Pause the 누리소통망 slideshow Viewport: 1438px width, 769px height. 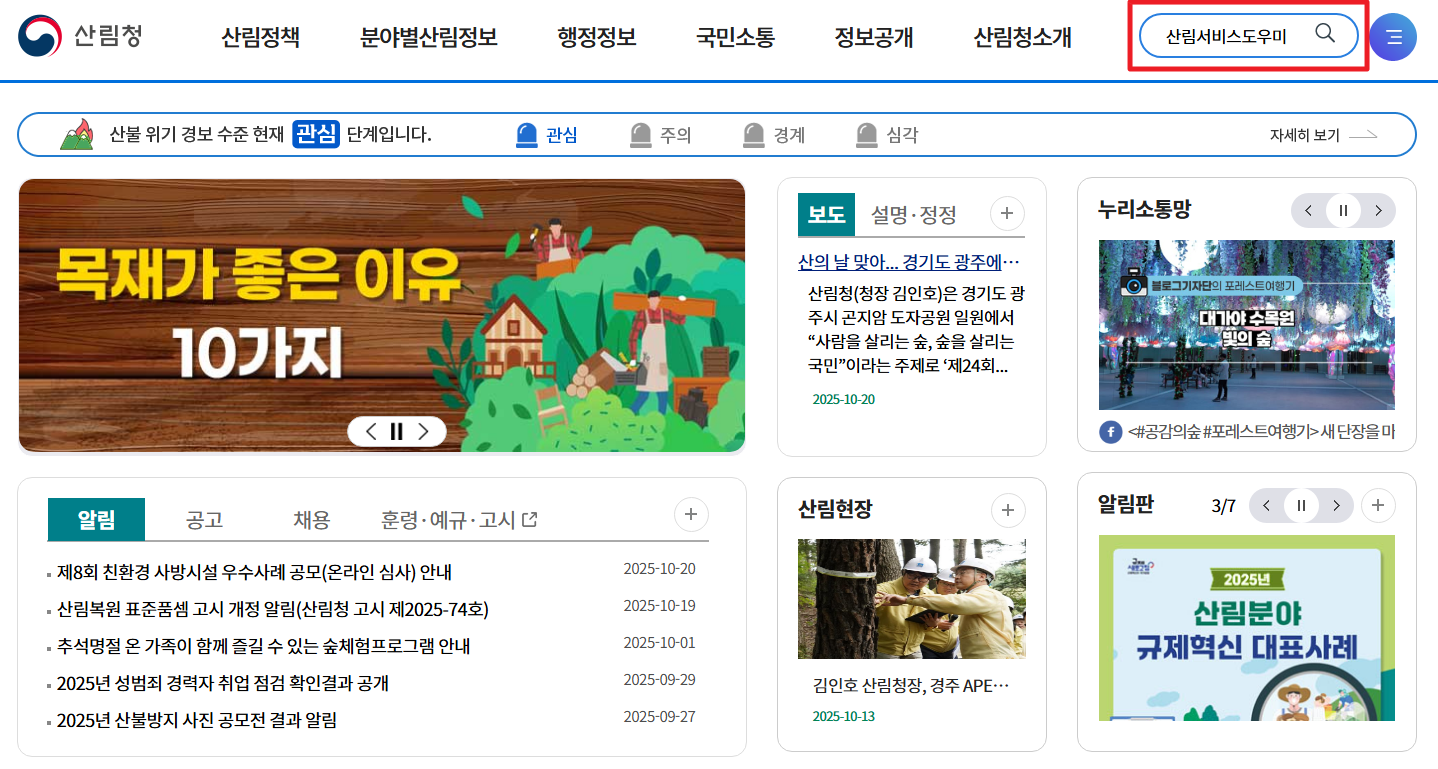[1343, 211]
